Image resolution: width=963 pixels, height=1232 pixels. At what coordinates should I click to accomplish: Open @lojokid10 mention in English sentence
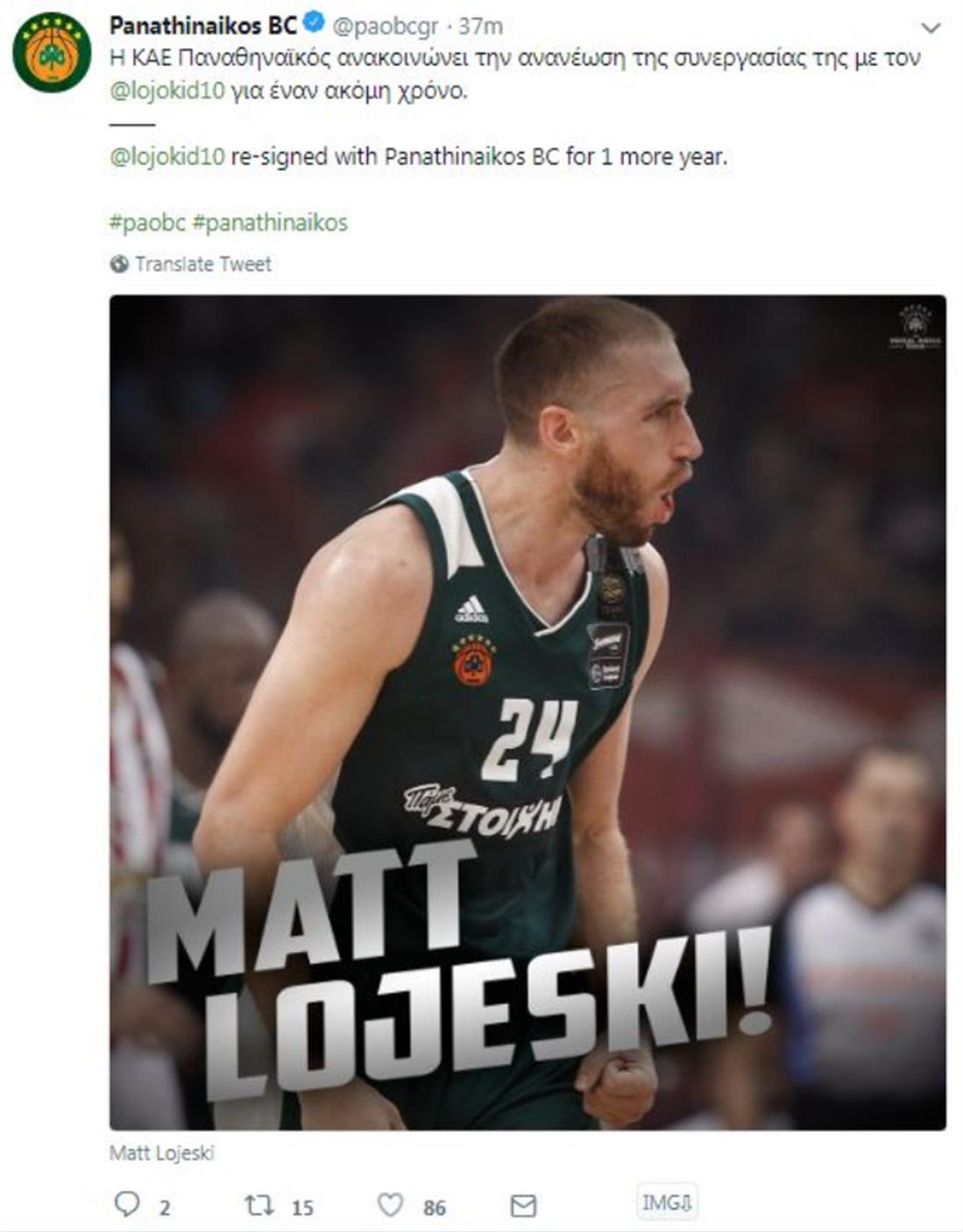[x=167, y=157]
